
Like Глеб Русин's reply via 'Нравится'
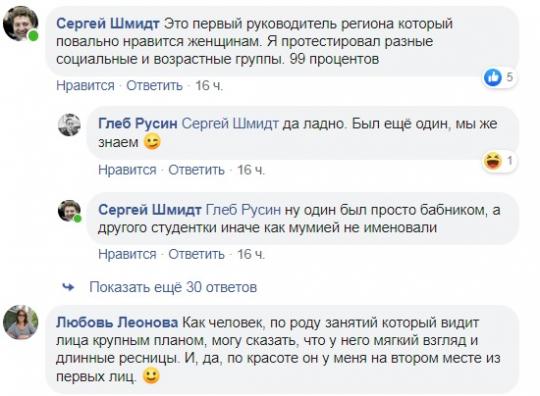[x=127, y=169]
